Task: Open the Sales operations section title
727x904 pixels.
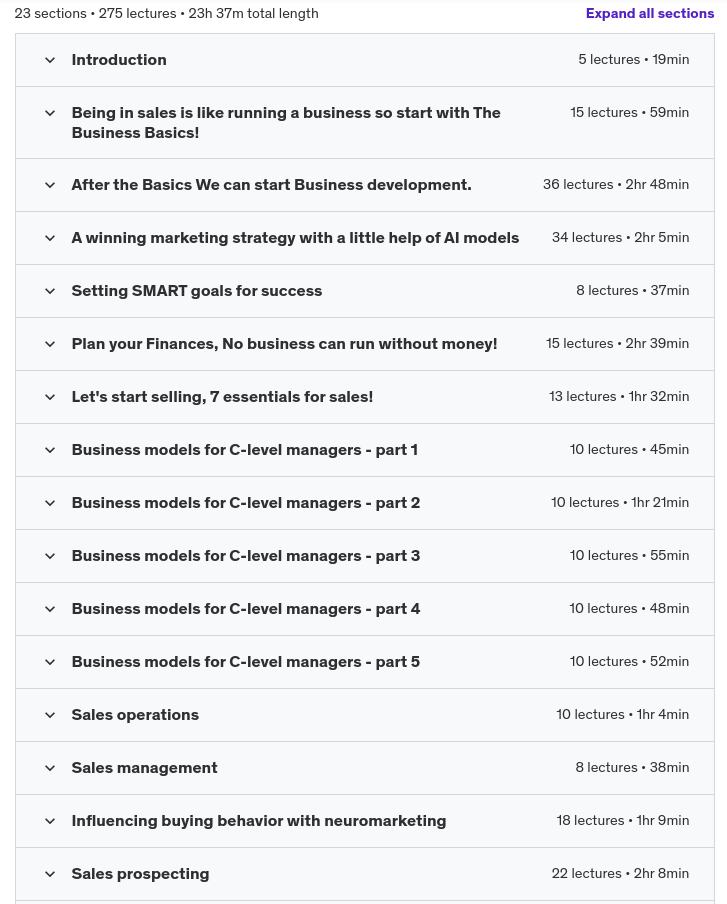Action: tap(135, 715)
